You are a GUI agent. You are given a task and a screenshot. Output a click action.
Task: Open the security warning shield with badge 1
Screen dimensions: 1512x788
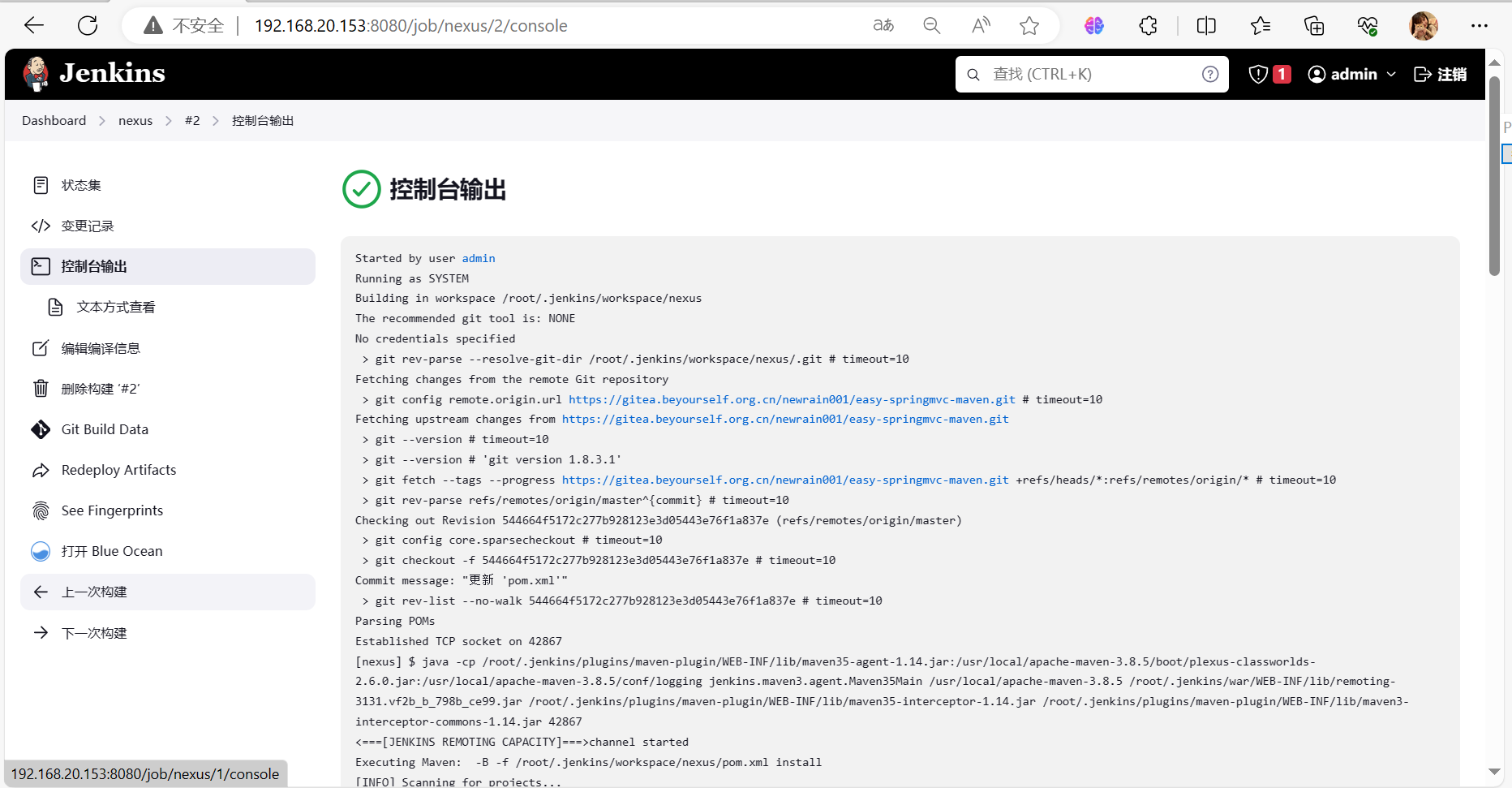pyautogui.click(x=1269, y=74)
